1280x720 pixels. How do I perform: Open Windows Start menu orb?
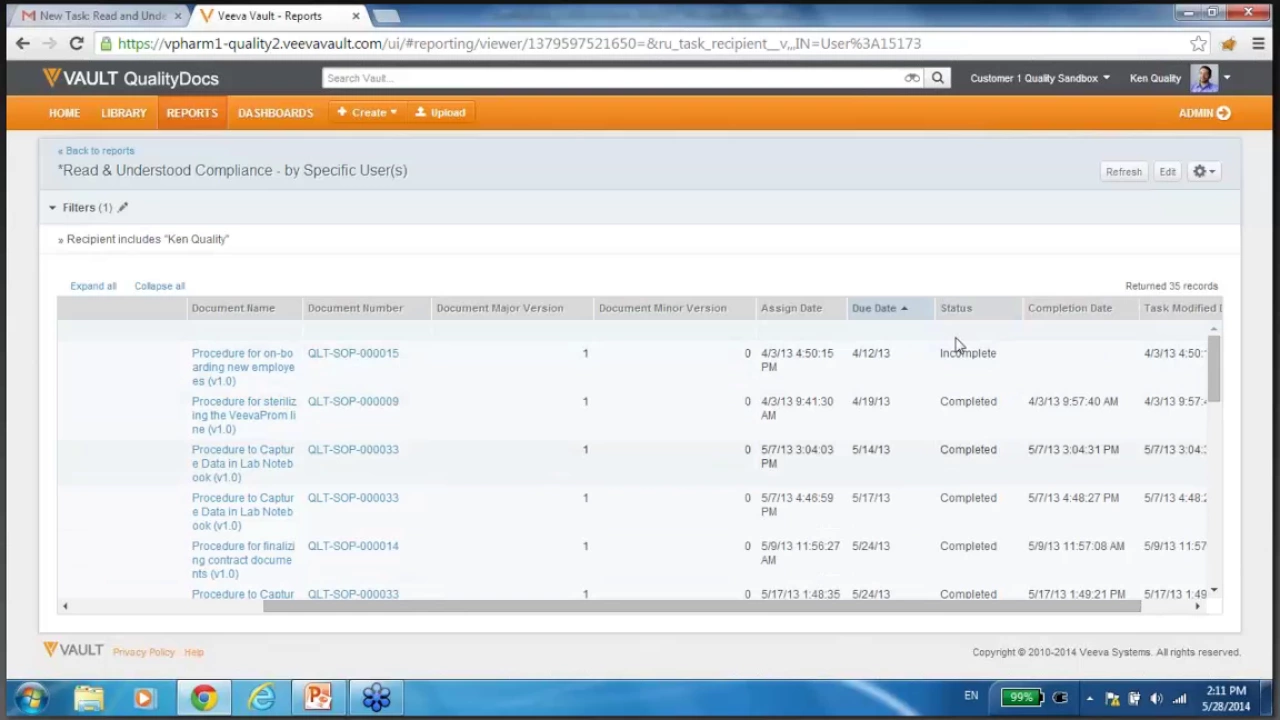(x=30, y=697)
